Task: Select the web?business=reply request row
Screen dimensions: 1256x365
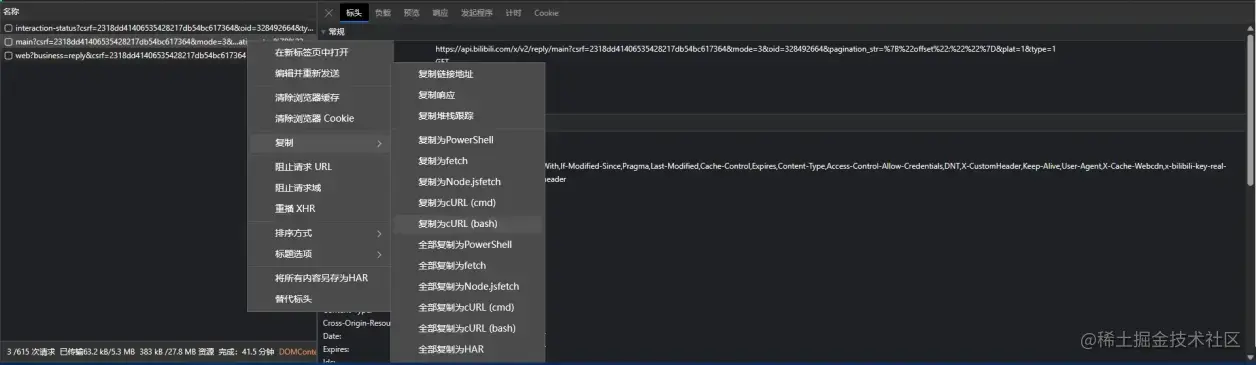Action: click(124, 56)
